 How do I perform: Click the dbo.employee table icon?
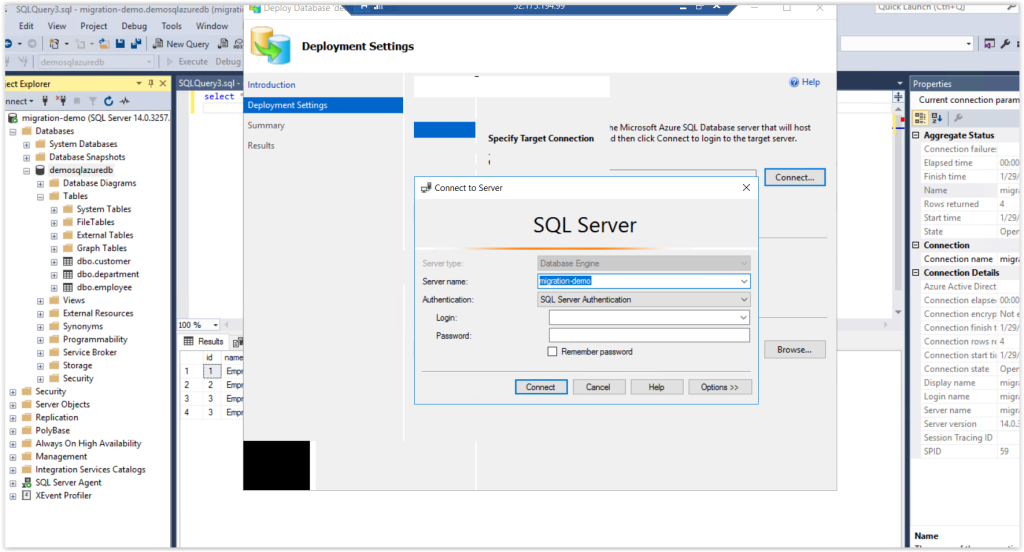click(x=68, y=287)
